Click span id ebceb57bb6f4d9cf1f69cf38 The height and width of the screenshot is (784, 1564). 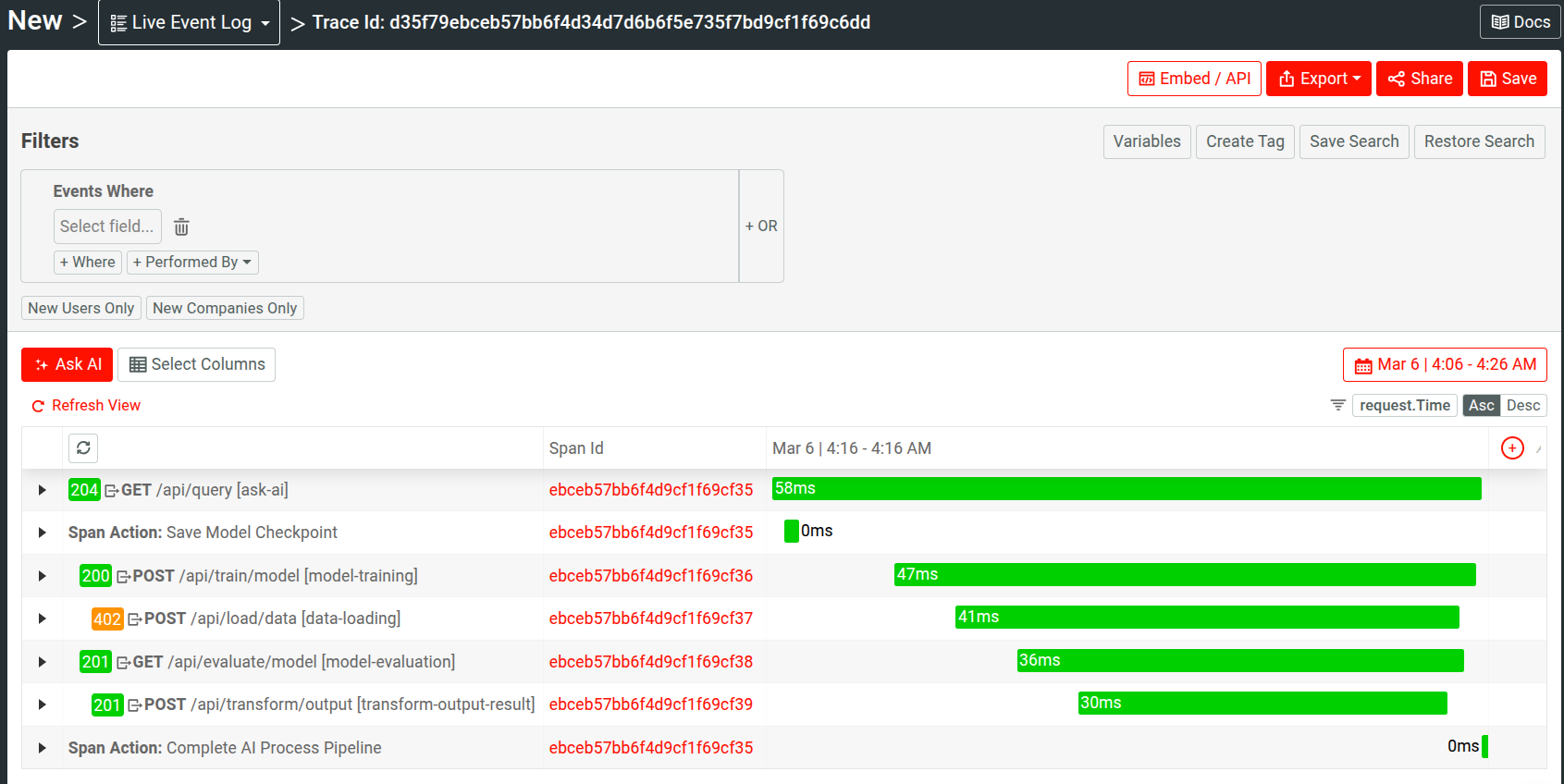click(x=651, y=662)
